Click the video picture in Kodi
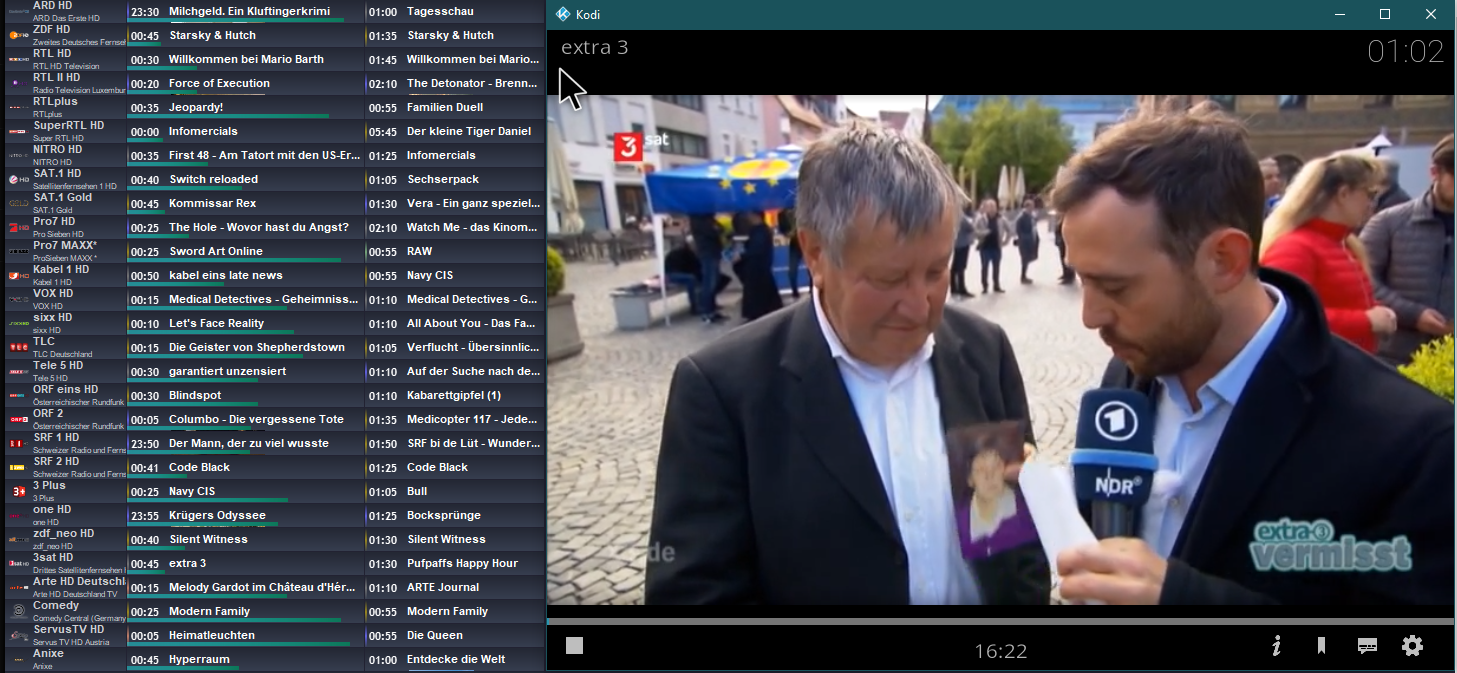 [1000, 350]
